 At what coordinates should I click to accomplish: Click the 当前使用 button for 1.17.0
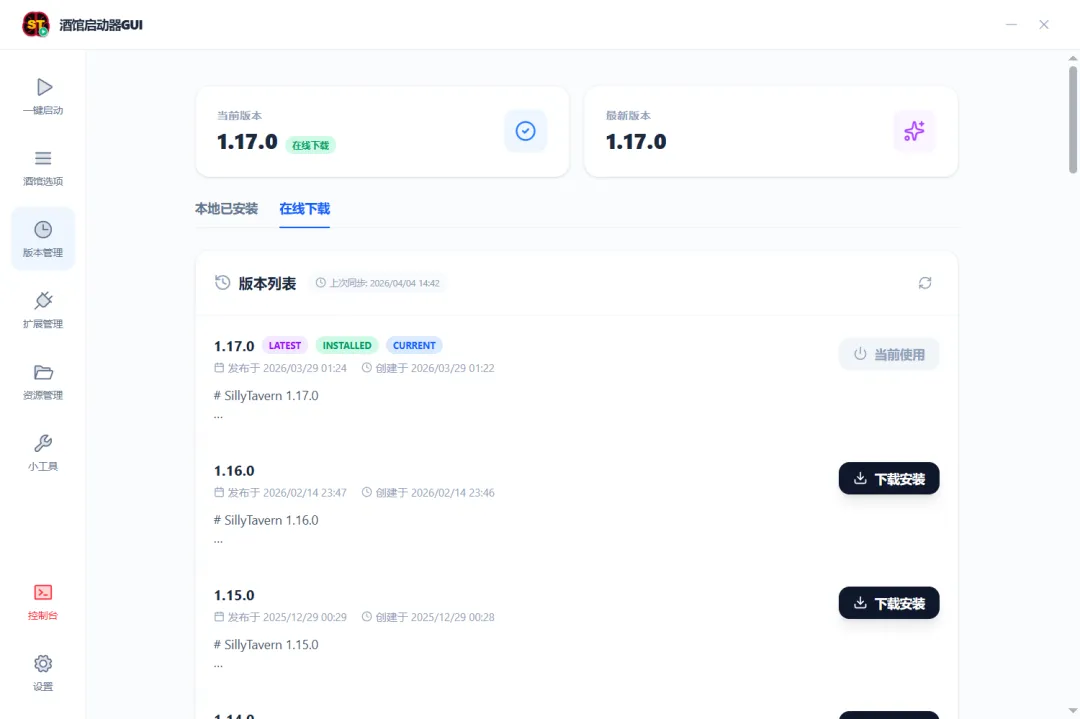pyautogui.click(x=889, y=355)
